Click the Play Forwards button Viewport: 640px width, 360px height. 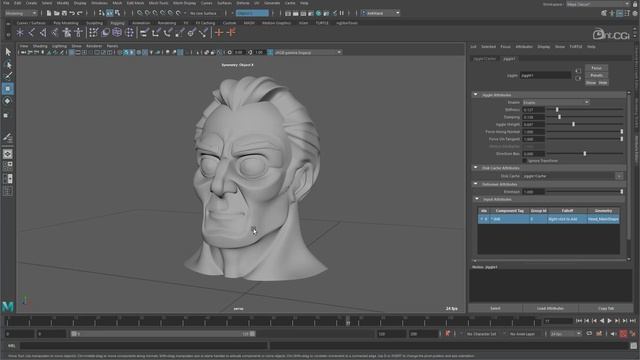pos(610,321)
